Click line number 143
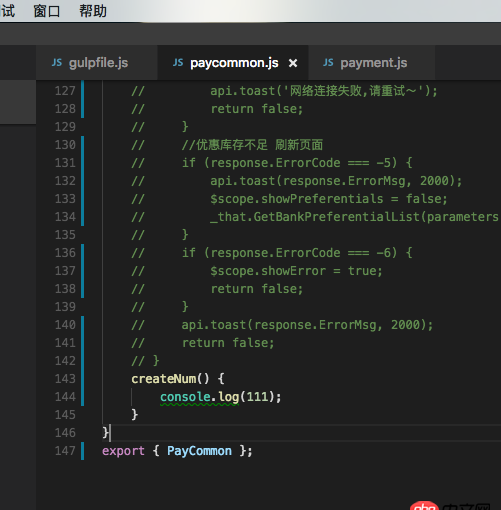 pos(65,379)
